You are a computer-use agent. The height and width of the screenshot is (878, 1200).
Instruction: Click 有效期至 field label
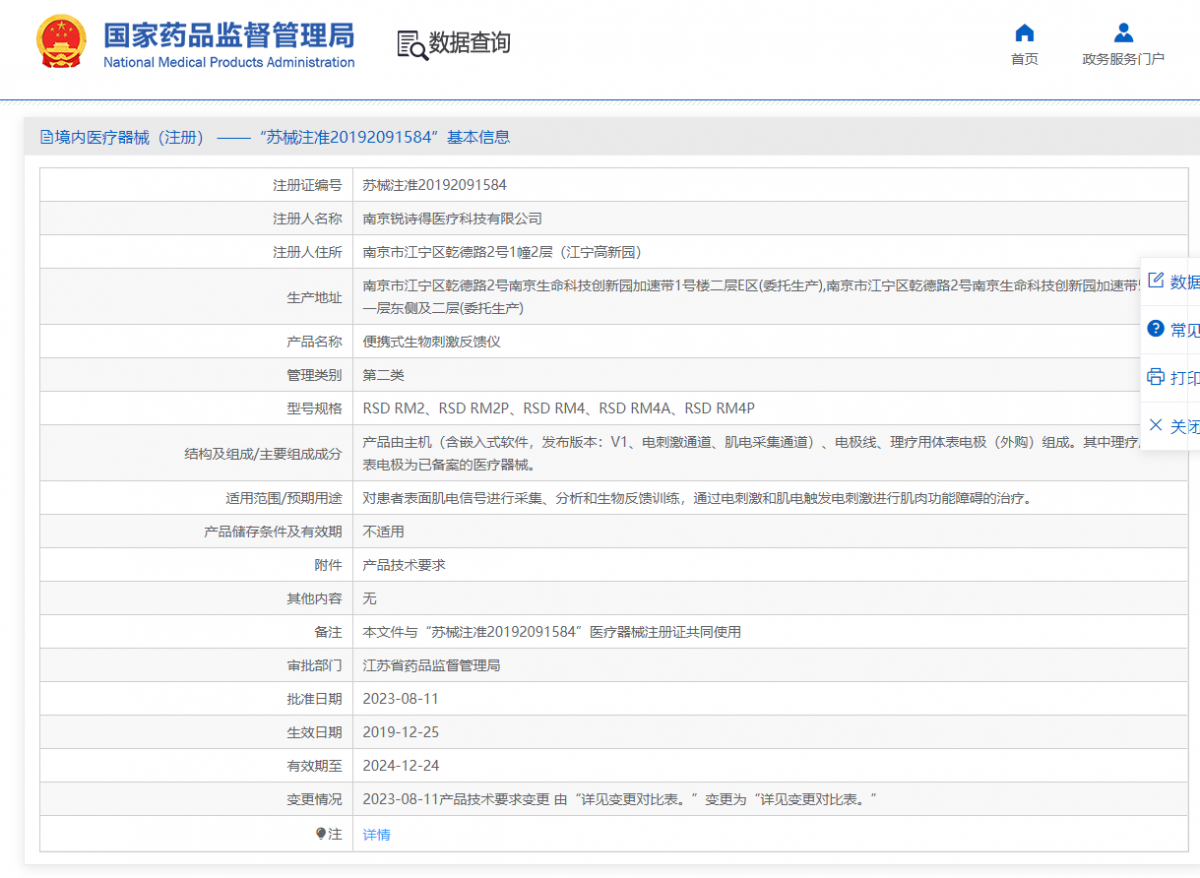point(314,766)
